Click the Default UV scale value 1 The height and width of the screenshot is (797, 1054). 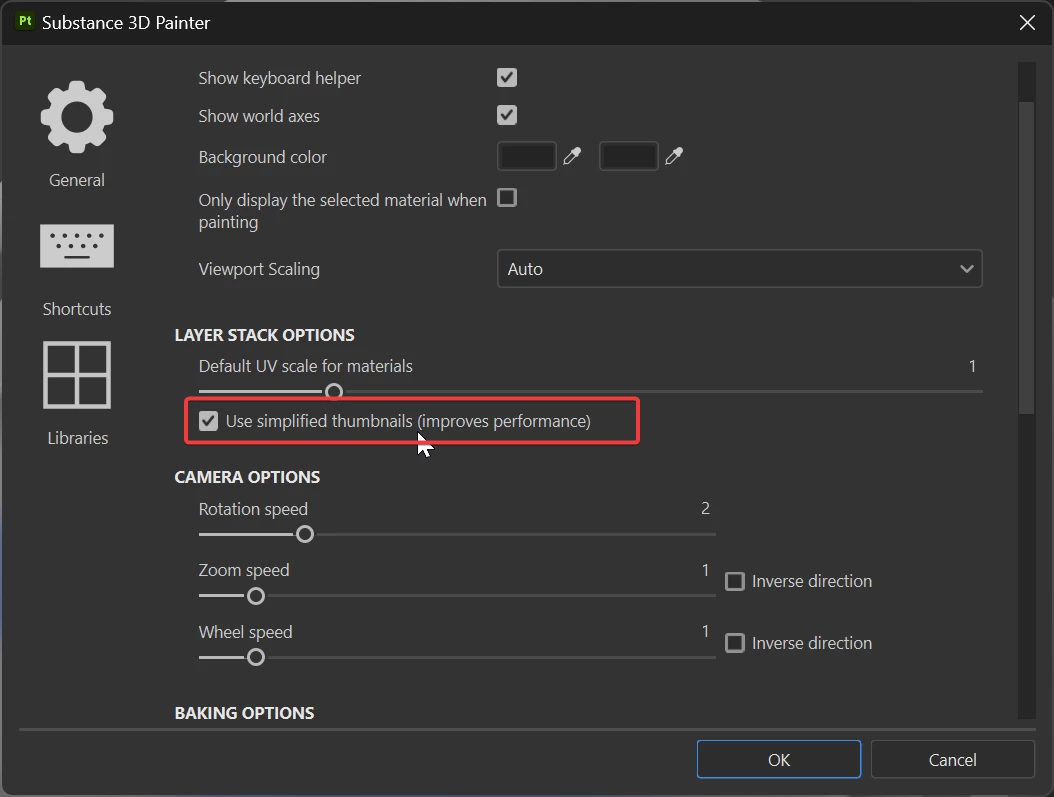pyautogui.click(x=972, y=366)
